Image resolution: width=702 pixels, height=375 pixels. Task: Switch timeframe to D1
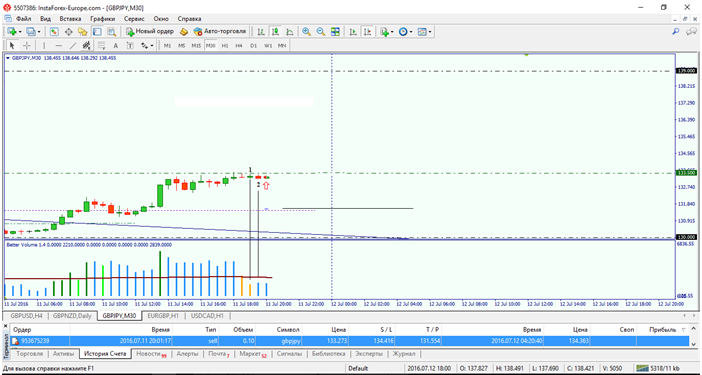click(x=253, y=46)
